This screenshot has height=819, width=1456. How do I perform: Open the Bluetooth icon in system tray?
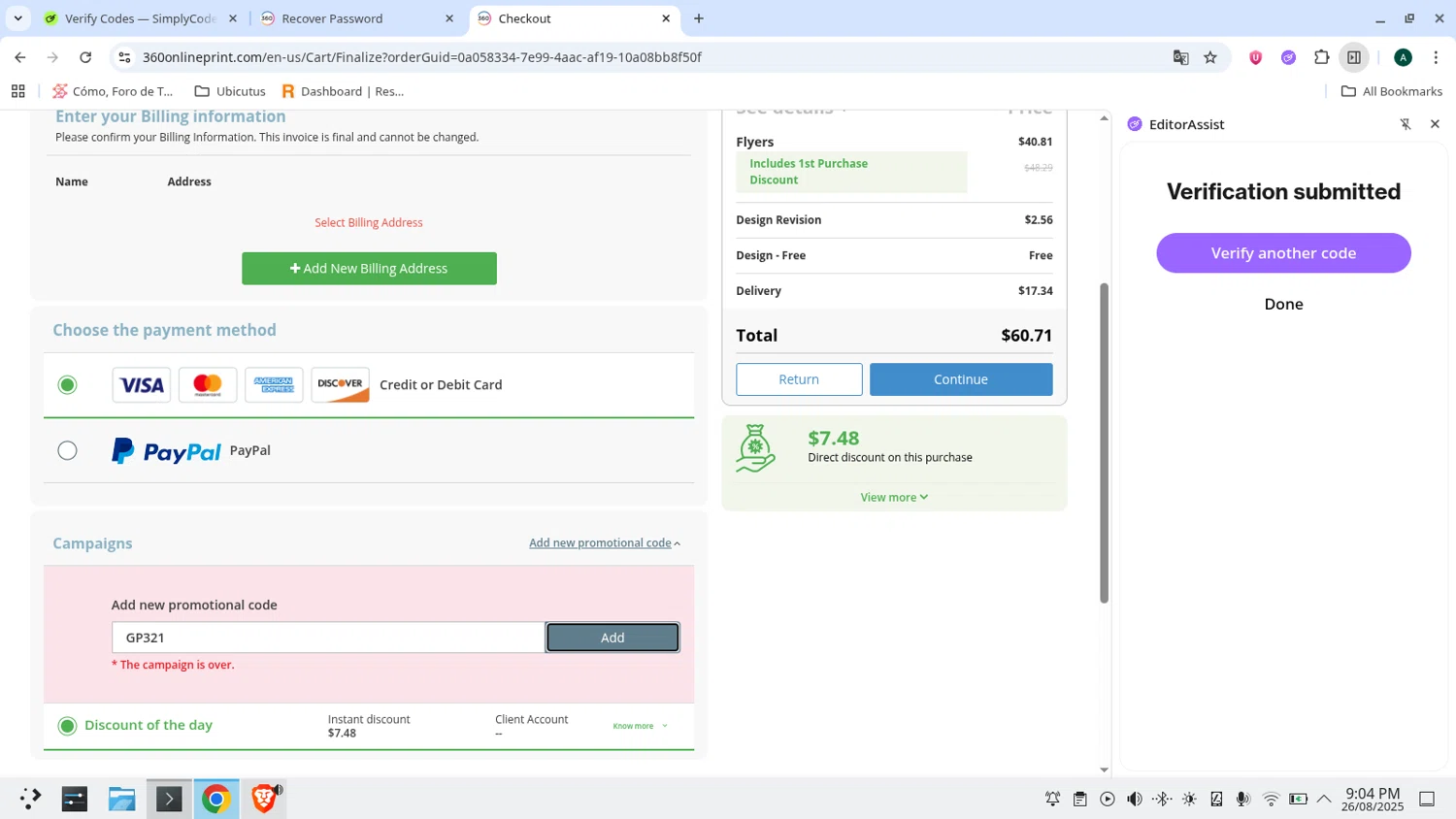1161,799
